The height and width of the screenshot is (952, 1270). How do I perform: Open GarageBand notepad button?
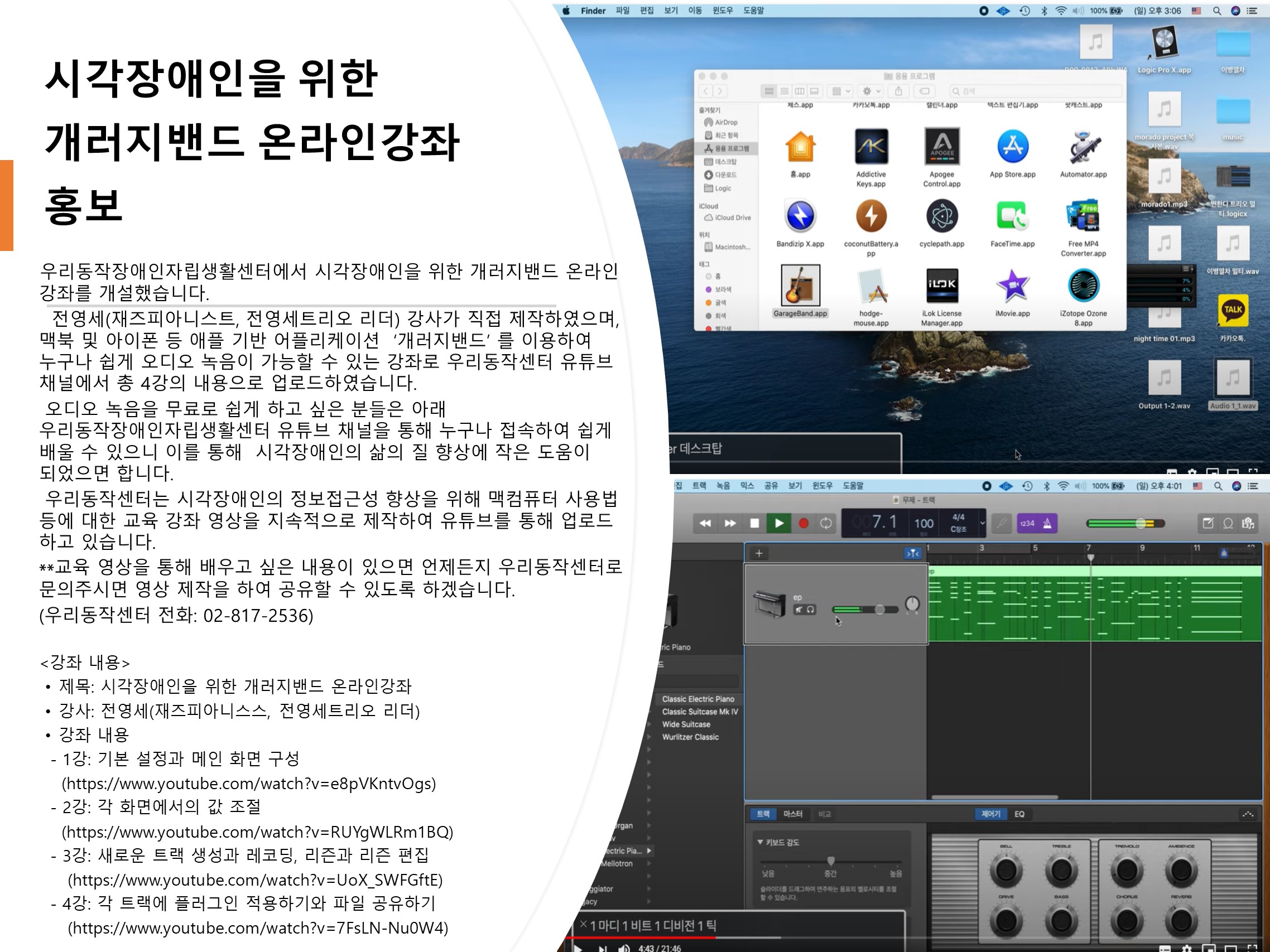click(x=1208, y=523)
